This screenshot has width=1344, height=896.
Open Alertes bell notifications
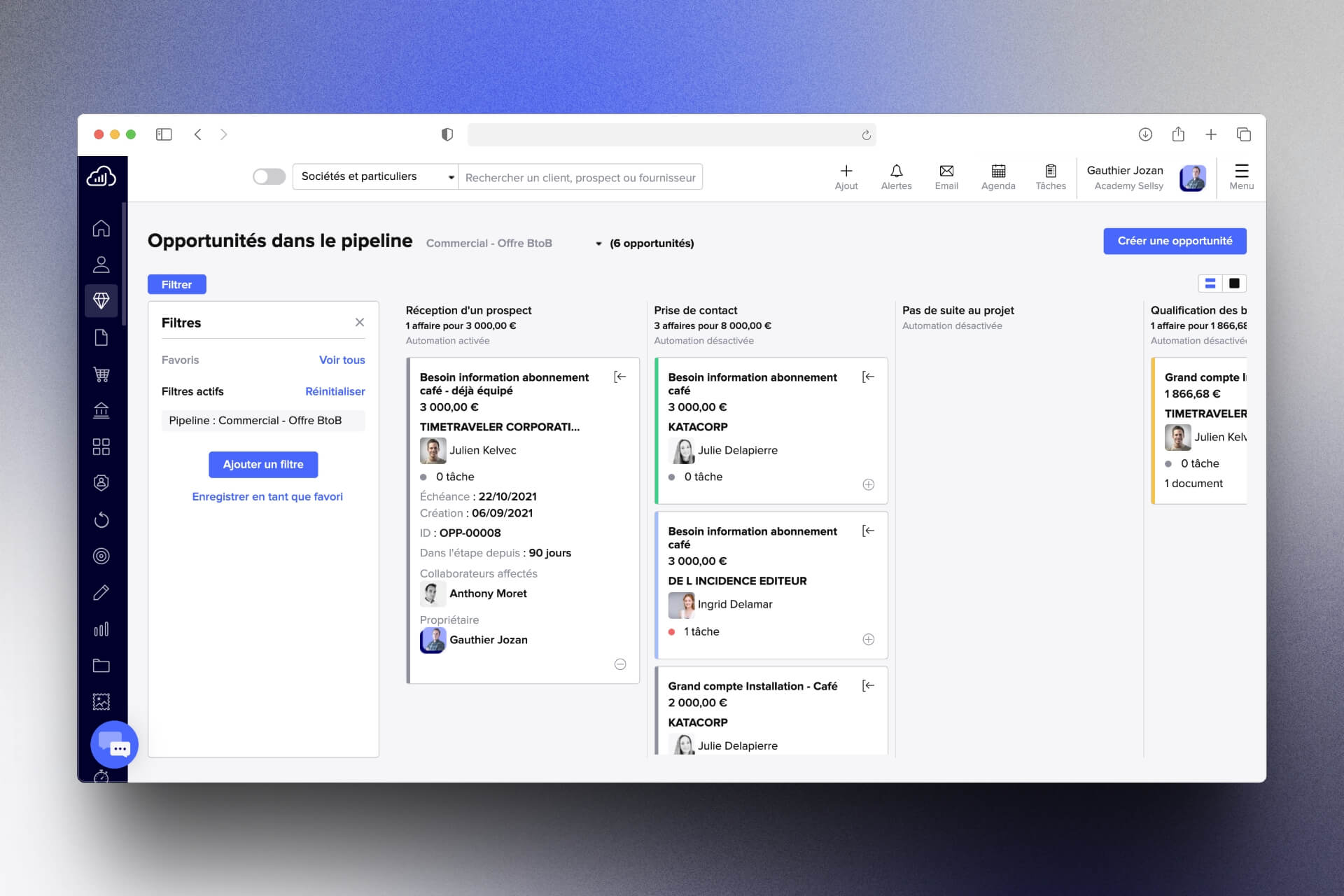click(x=896, y=177)
